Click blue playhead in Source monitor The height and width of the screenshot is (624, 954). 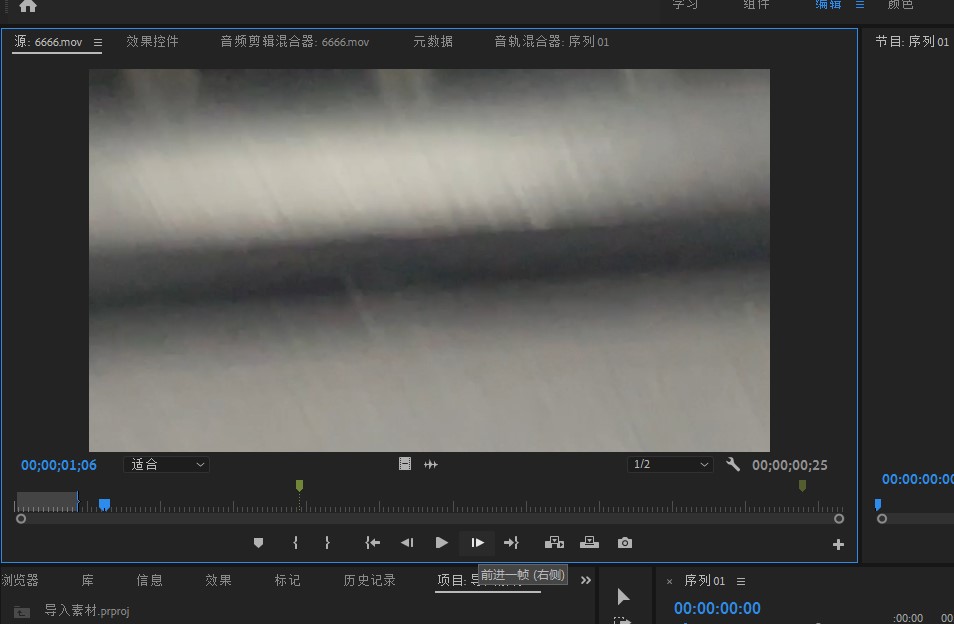[105, 505]
